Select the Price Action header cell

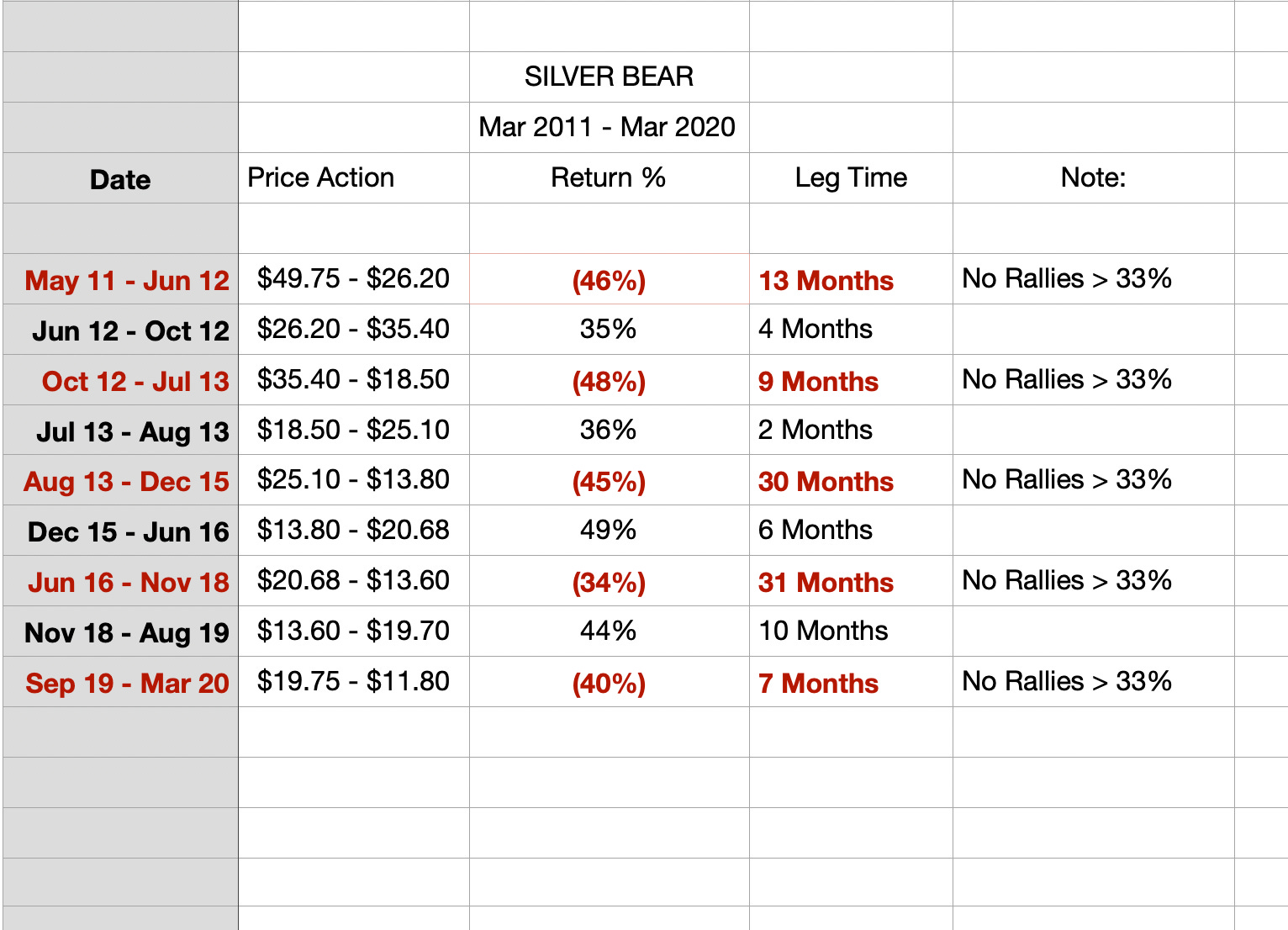(x=354, y=178)
